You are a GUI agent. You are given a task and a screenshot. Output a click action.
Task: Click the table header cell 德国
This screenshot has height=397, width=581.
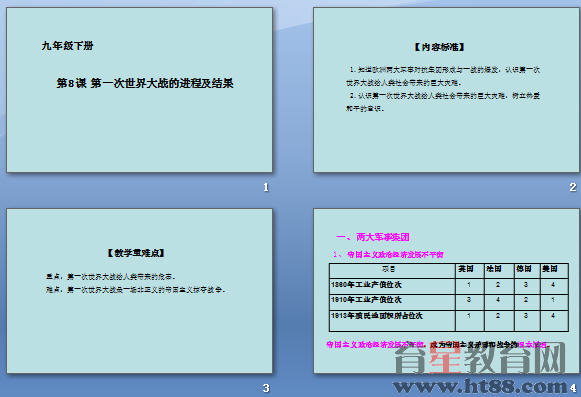(527, 271)
